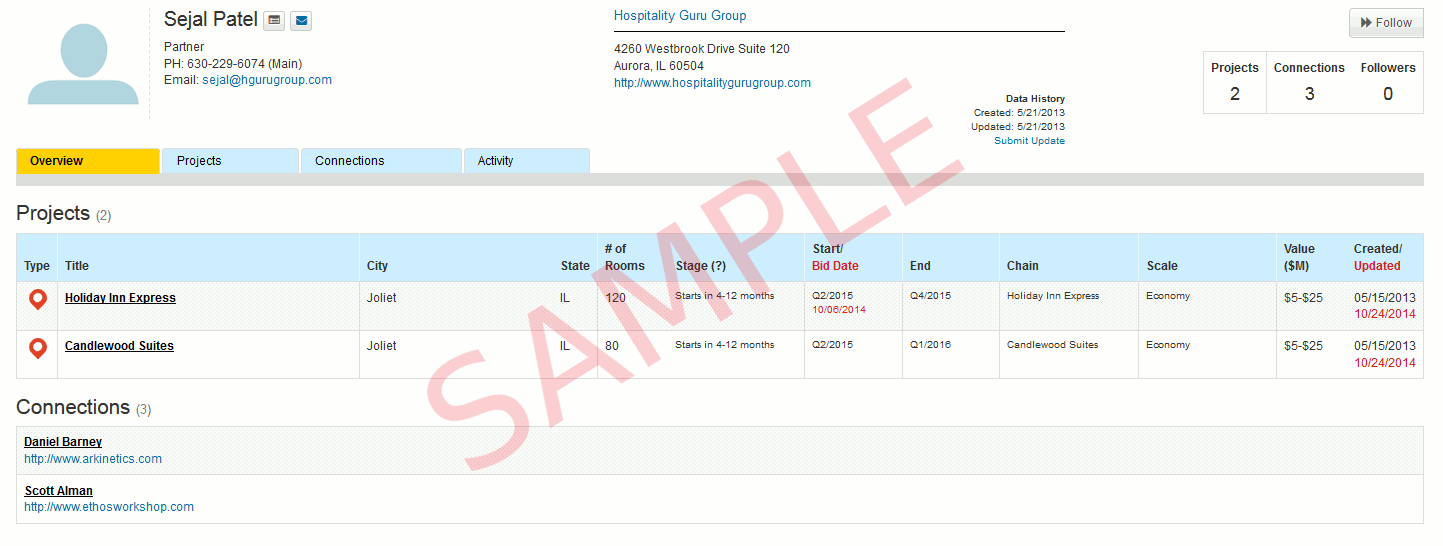Click the phone number 630-229-6074
Image resolution: width=1443 pixels, height=546 pixels.
225,64
